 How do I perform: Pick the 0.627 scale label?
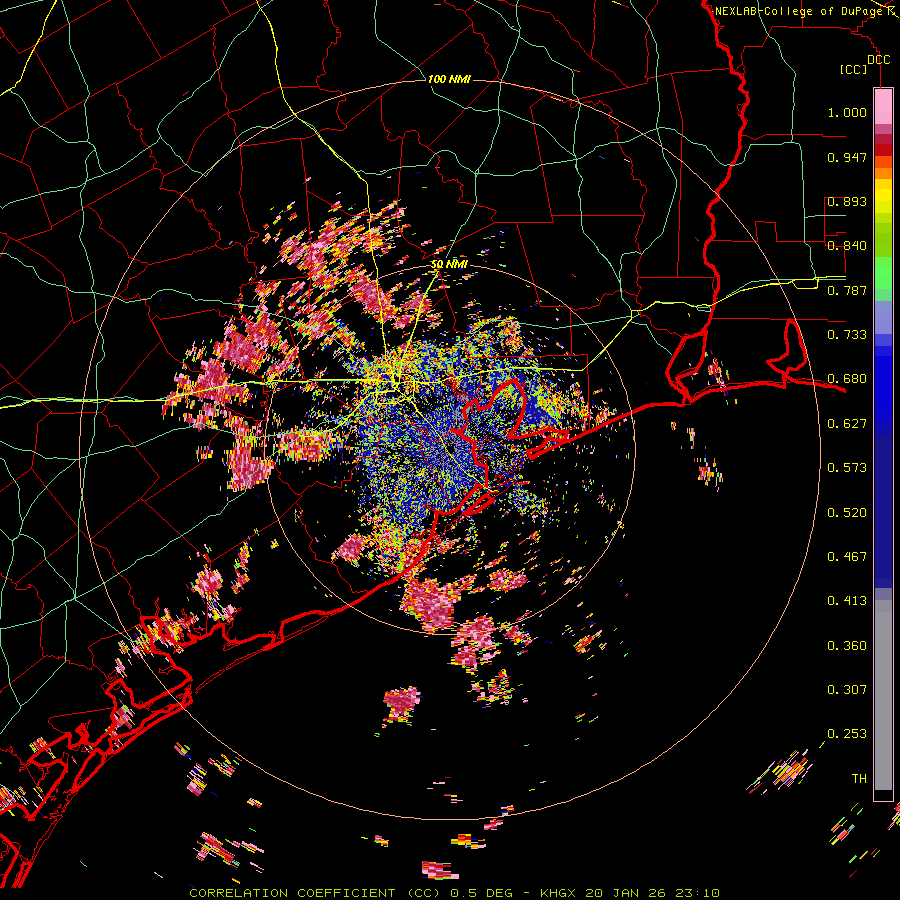pos(847,424)
